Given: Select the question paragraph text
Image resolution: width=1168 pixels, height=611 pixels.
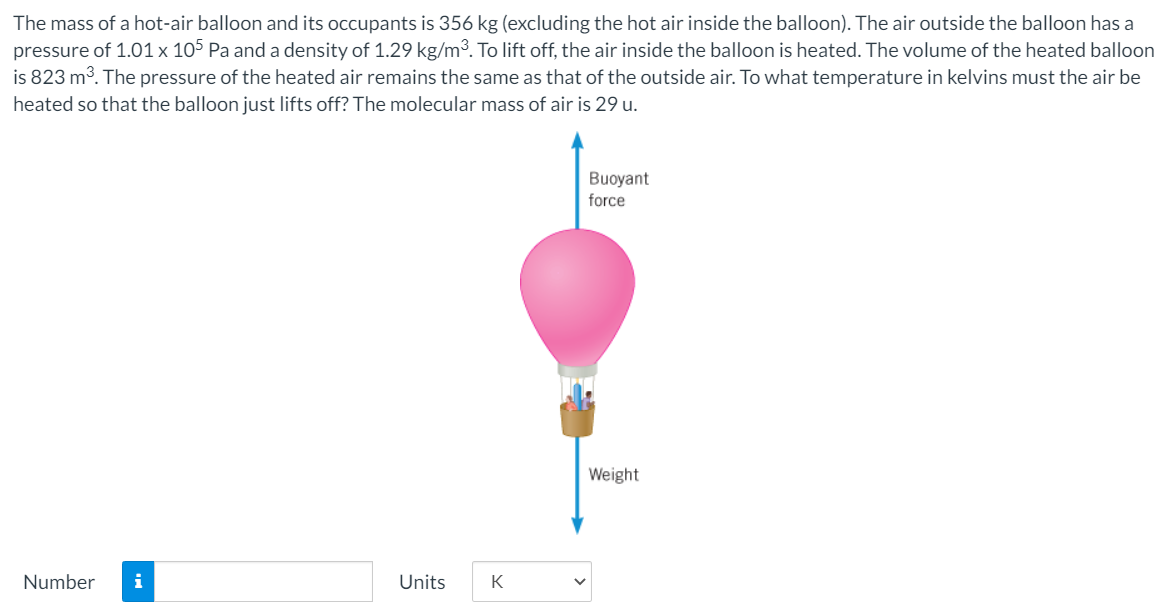Looking at the screenshot, I should click(580, 60).
